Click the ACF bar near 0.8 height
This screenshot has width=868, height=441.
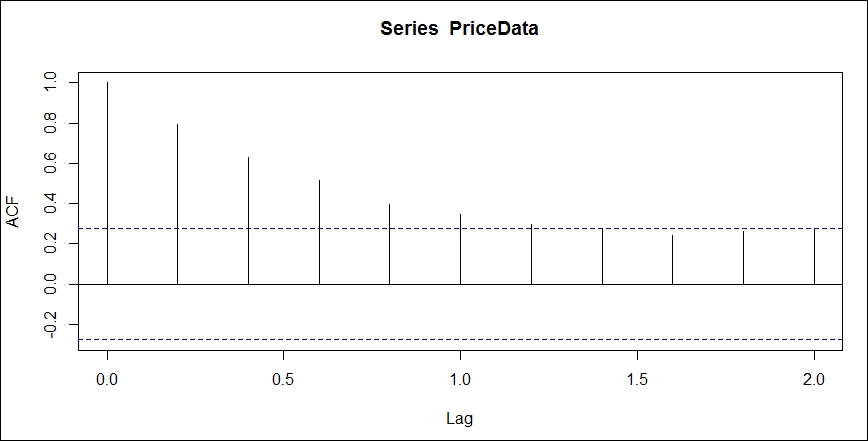pos(177,204)
